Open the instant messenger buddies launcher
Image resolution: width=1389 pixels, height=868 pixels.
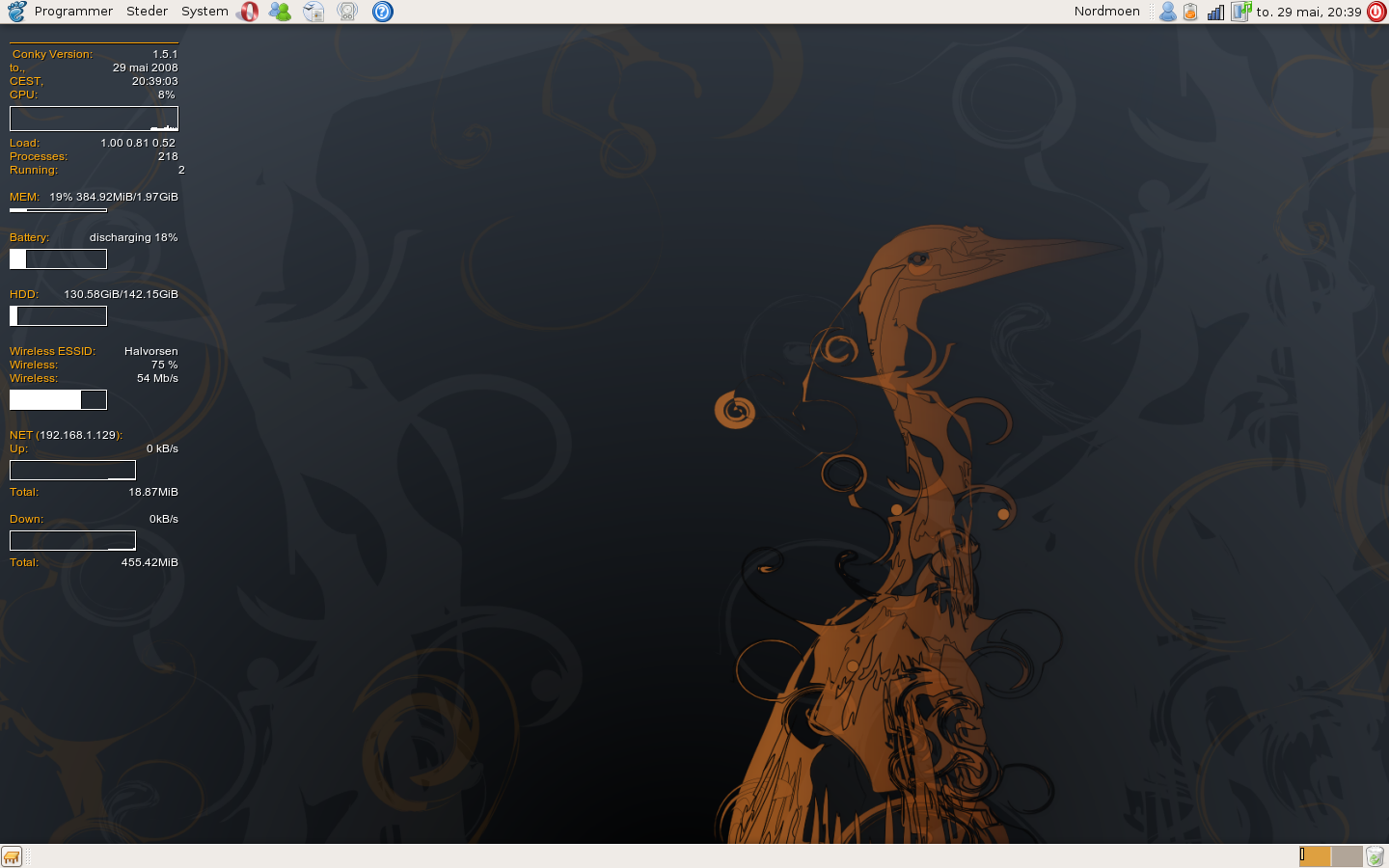280,12
